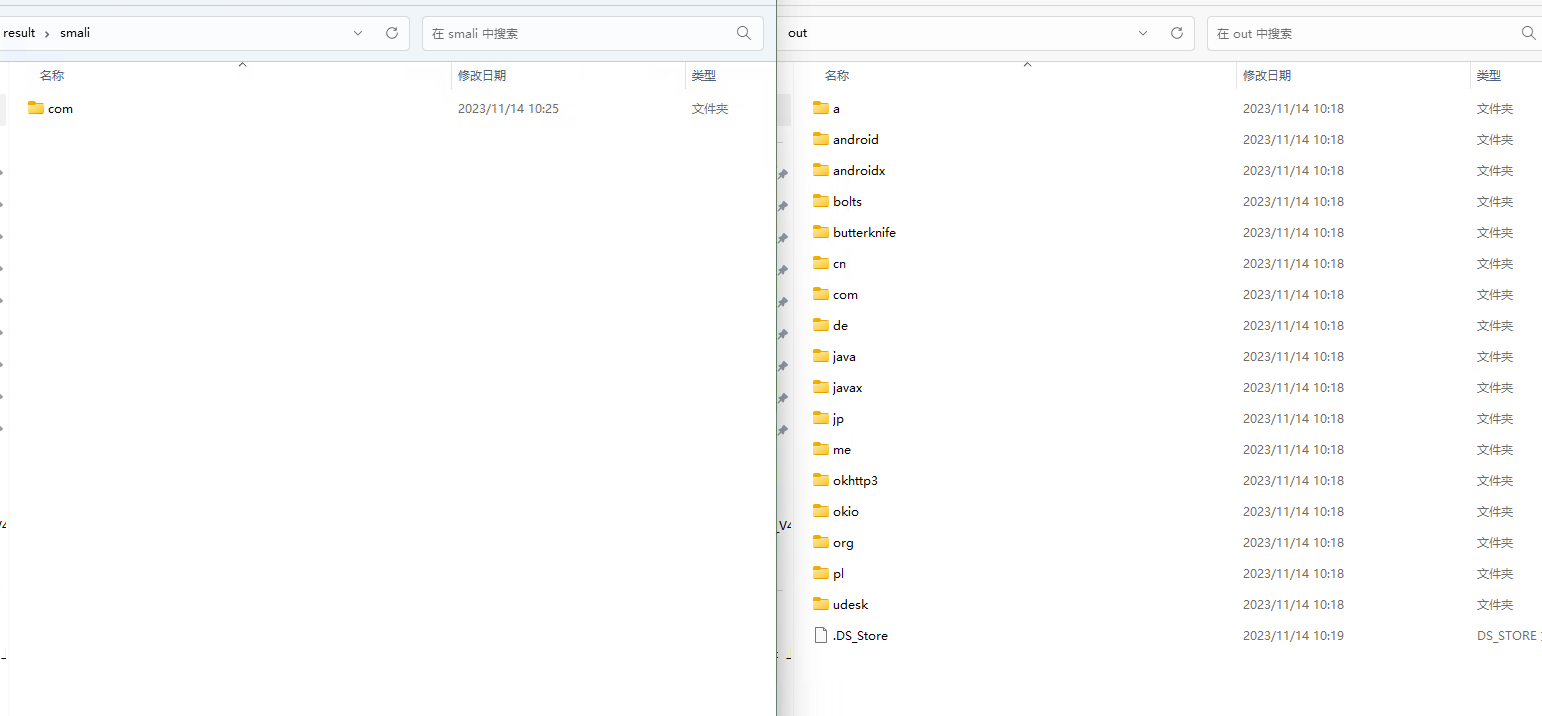1542x716 pixels.
Task: Click the 文件夹 type cell in the smali window
Action: tap(710, 109)
